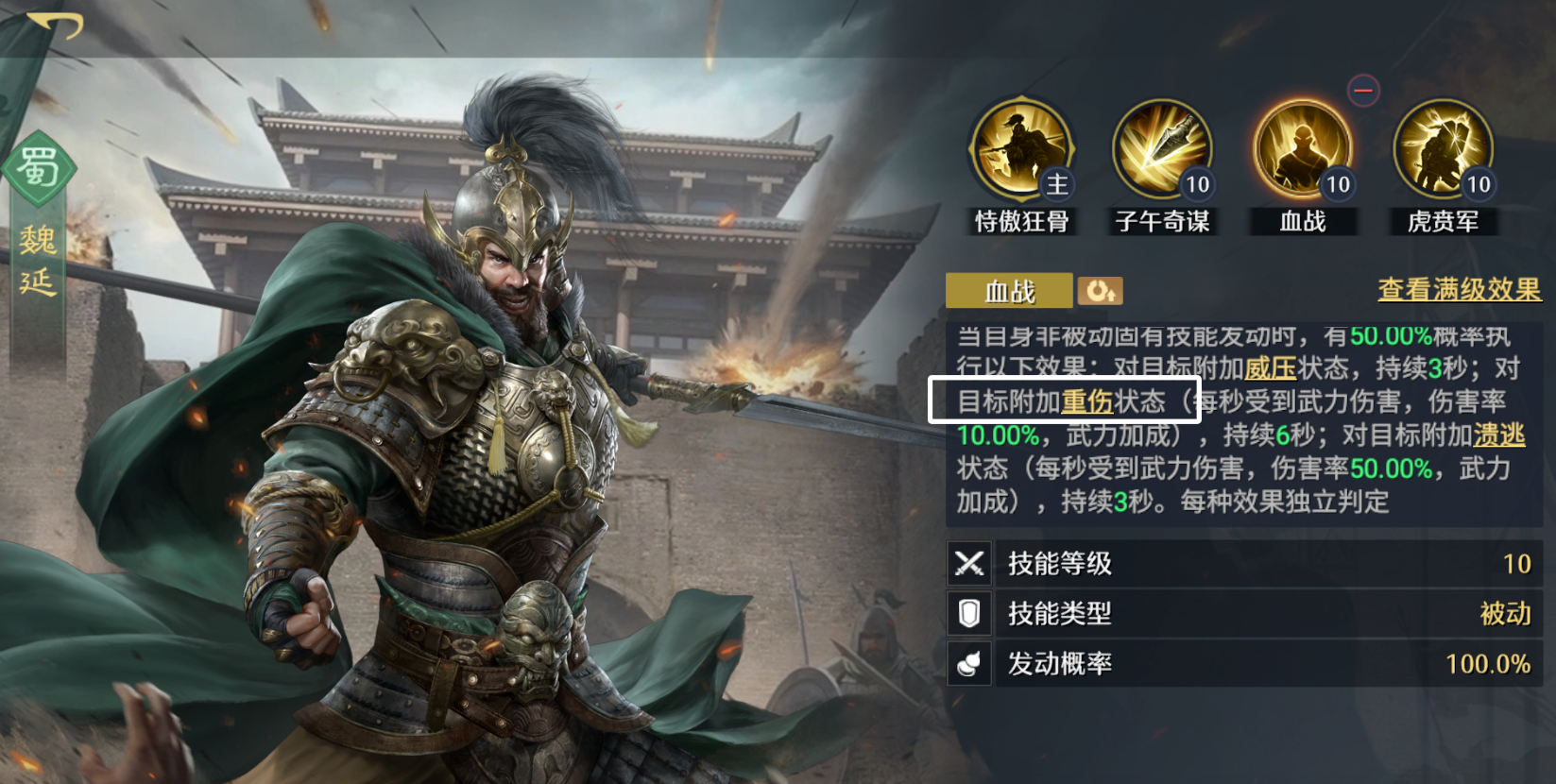The width and height of the screenshot is (1556, 784).
Task: Click the crossed swords skill level icon
Action: click(x=969, y=564)
